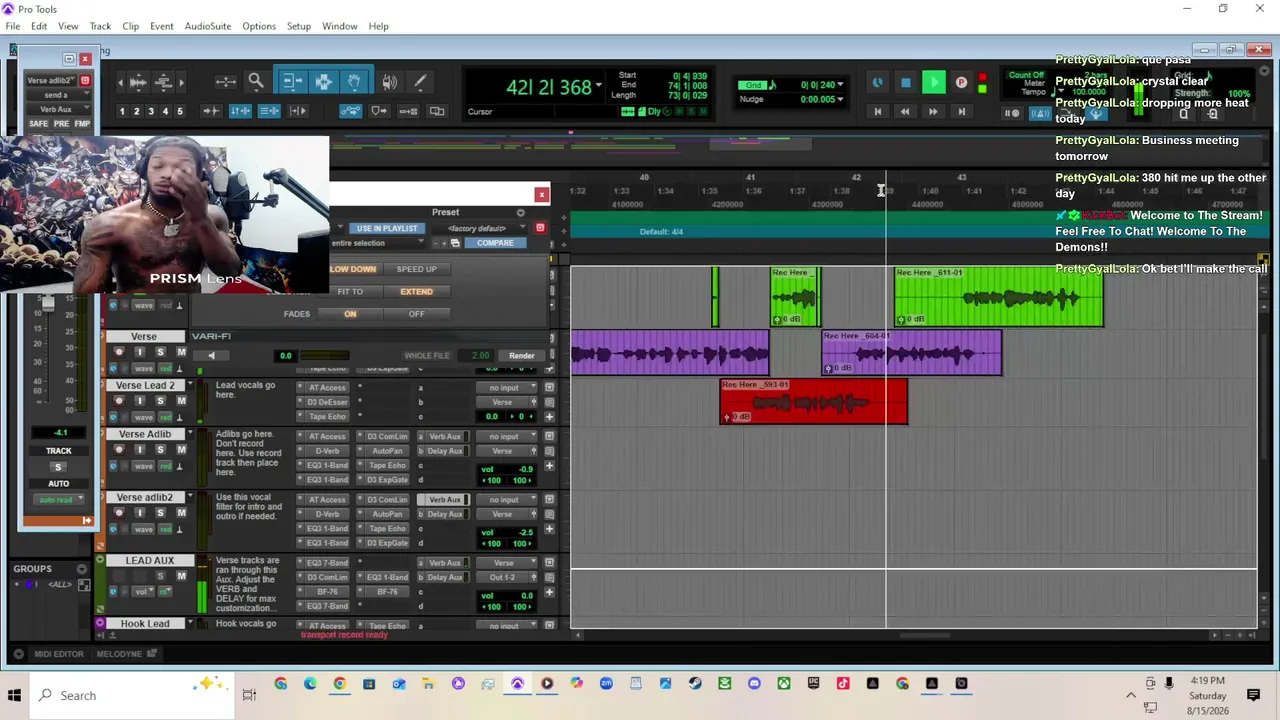
Task: Select FIT TO option in Vari-Fi
Action: point(350,291)
